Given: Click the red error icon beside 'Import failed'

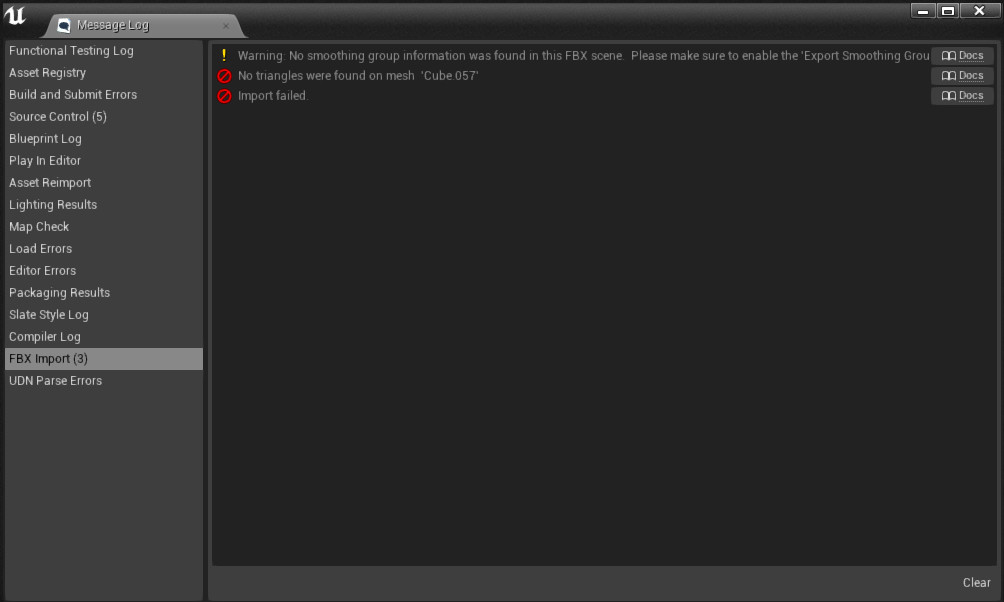Looking at the screenshot, I should pyautogui.click(x=224, y=96).
